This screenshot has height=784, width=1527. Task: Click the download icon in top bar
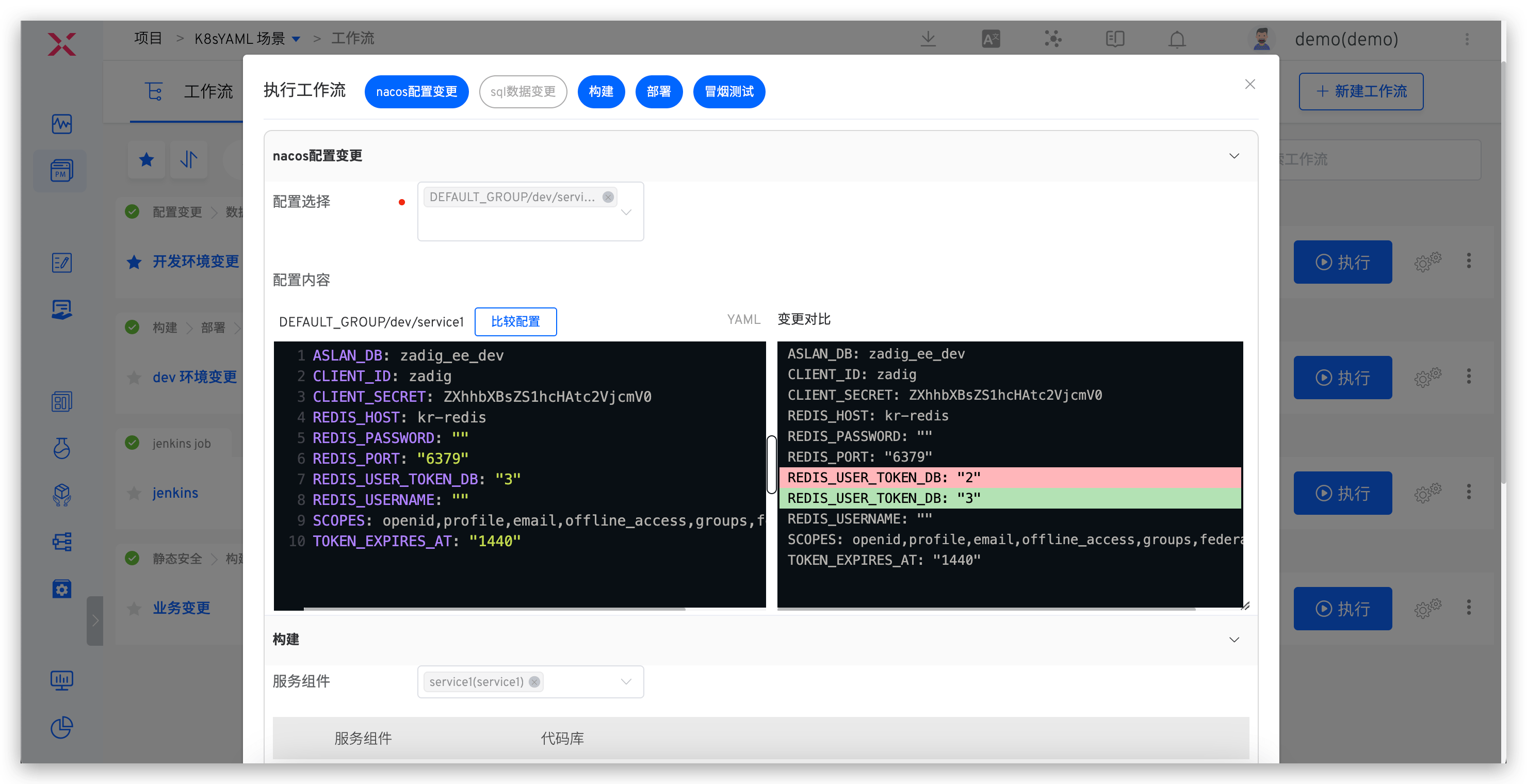pyautogui.click(x=928, y=39)
